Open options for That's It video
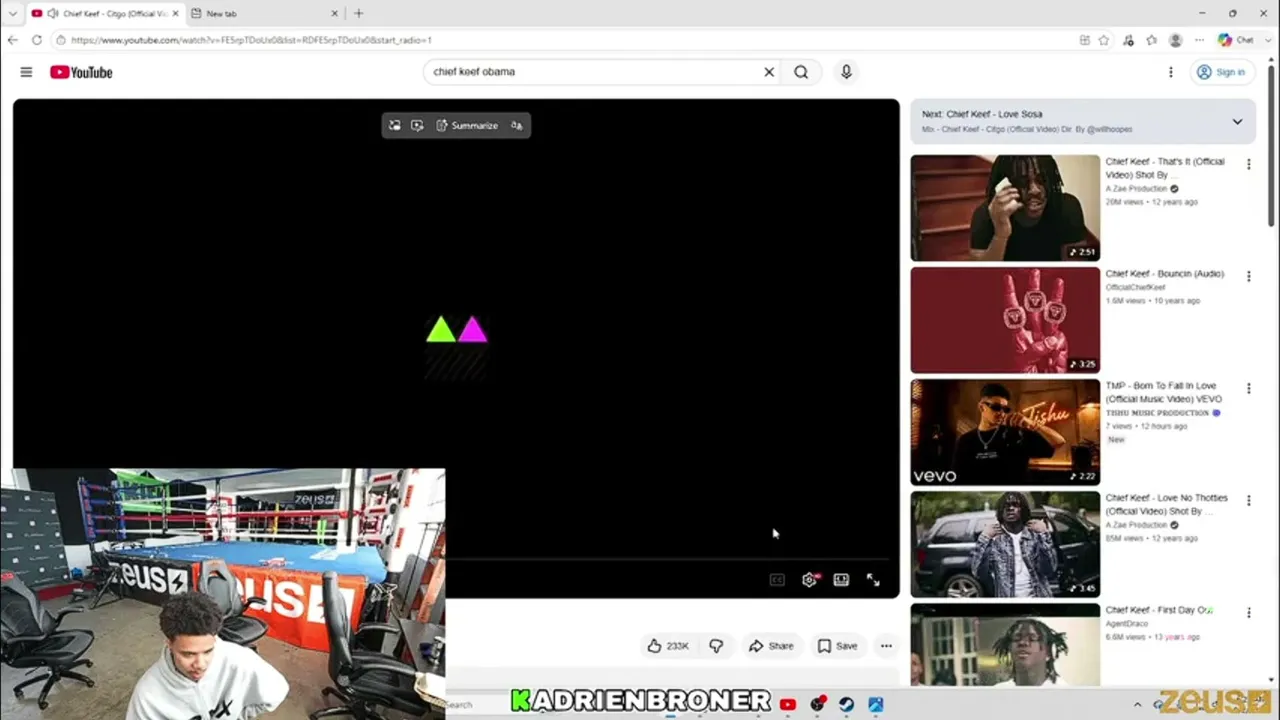 tap(1248, 164)
